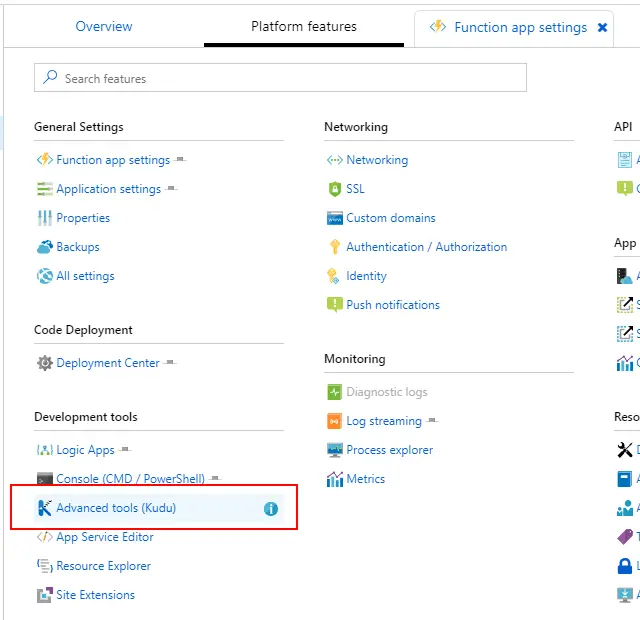
Task: Click the Authentication key icon
Action: tap(334, 247)
